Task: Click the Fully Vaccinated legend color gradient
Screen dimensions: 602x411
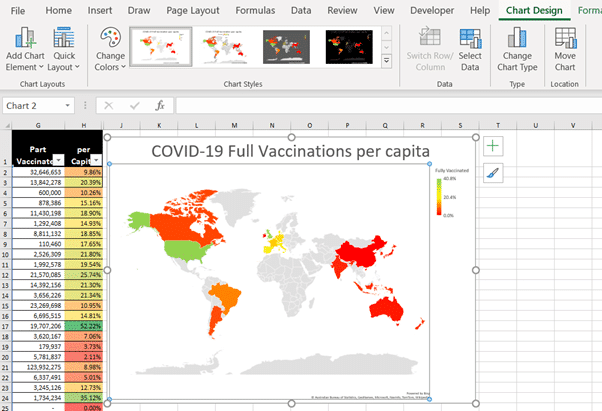Action: point(439,197)
